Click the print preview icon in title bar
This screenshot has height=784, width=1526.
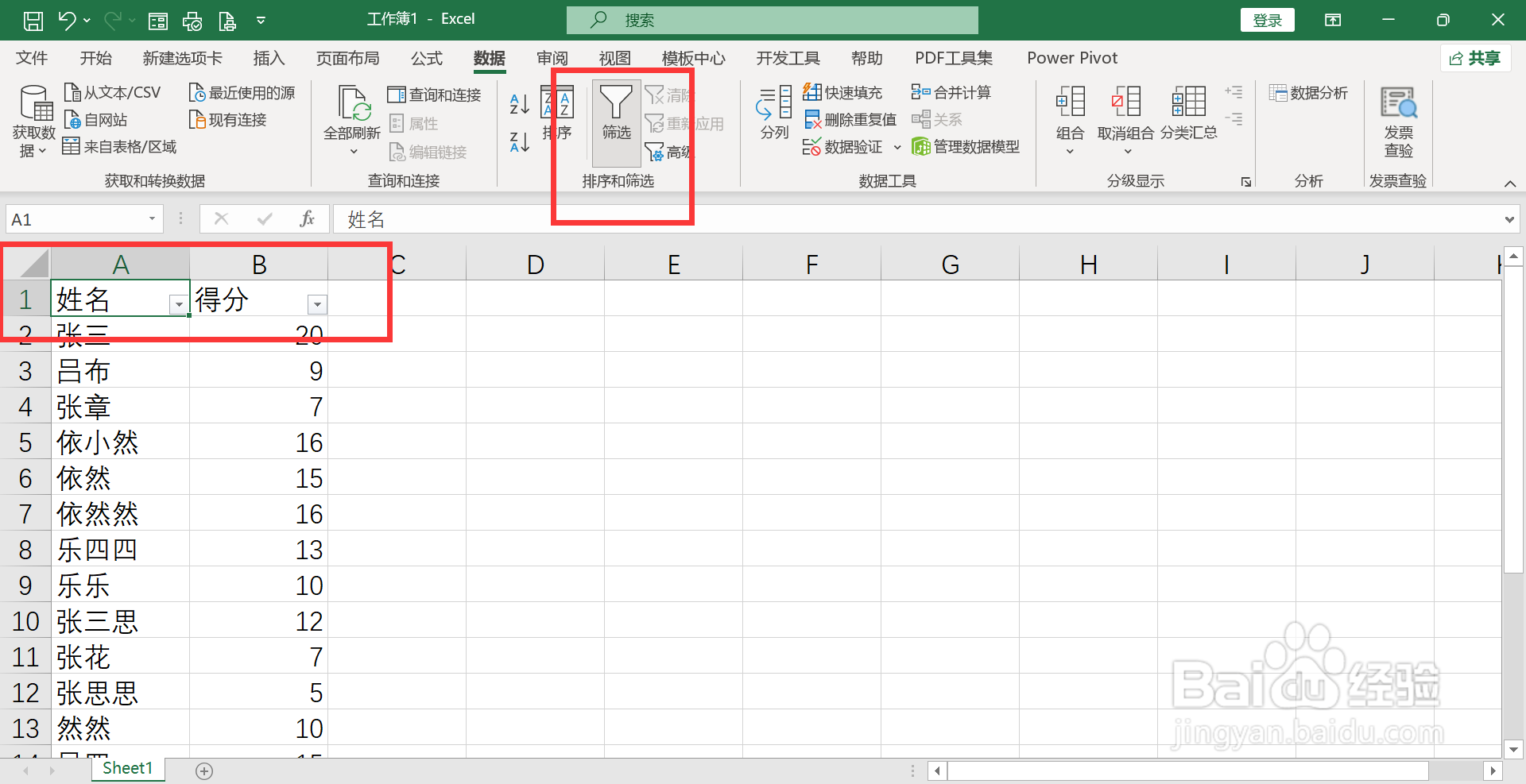pyautogui.click(x=227, y=21)
